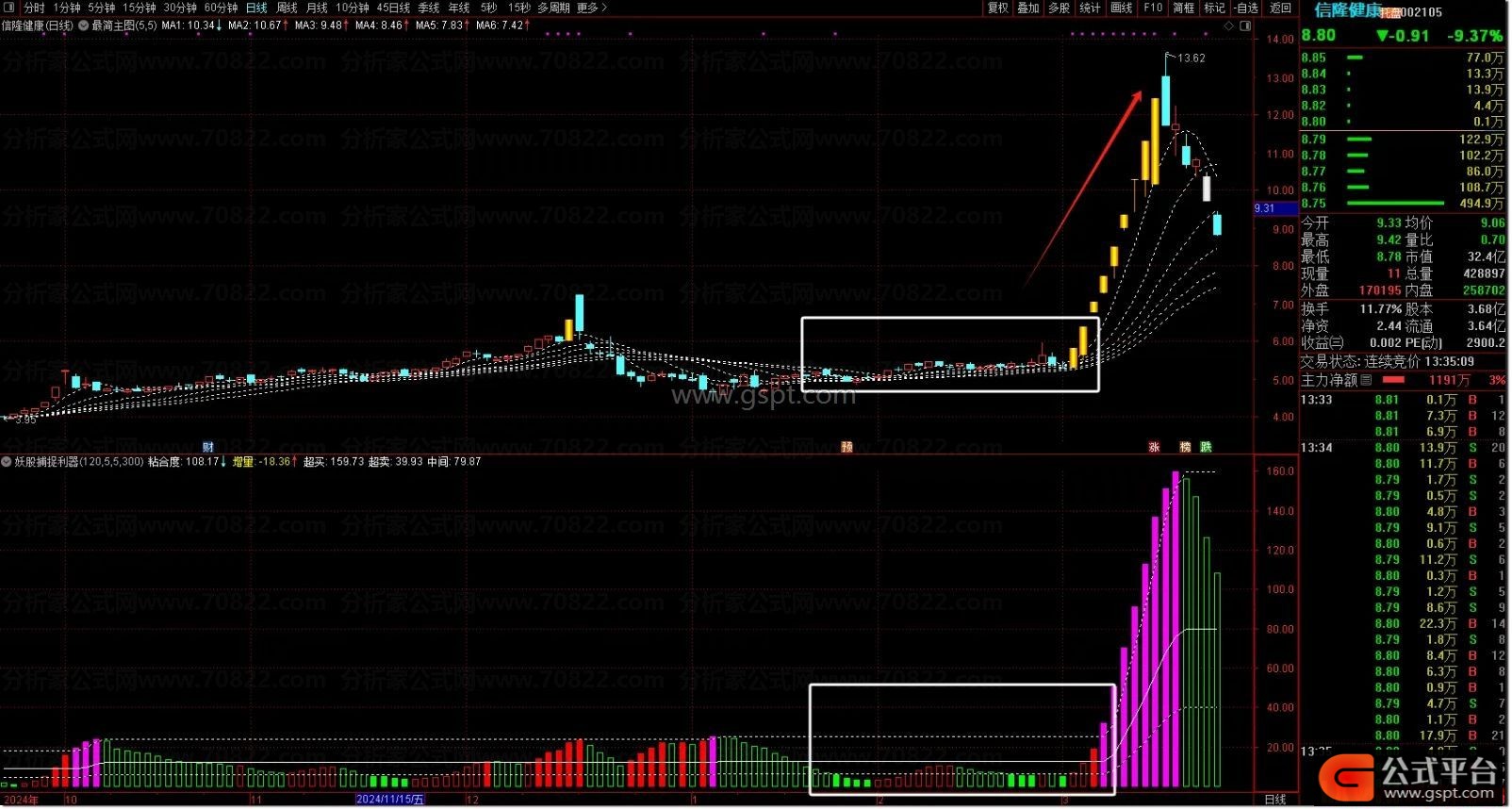
Task: Click the 粘合度: 108.17 indicator value
Action: [x=188, y=462]
